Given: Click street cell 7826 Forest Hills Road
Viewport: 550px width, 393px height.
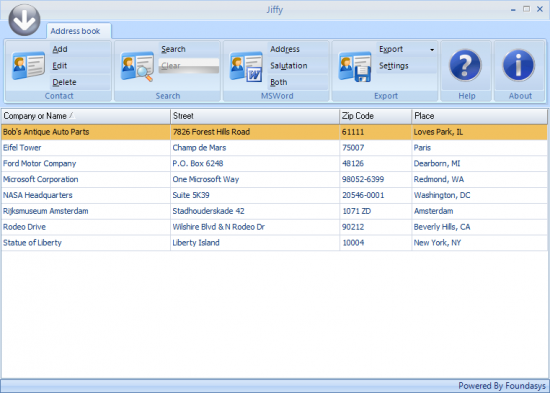Looking at the screenshot, I should point(255,132).
